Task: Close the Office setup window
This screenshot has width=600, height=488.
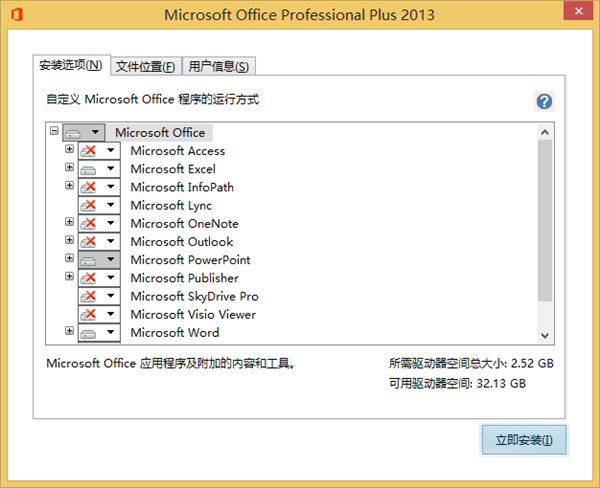Action: (x=576, y=15)
